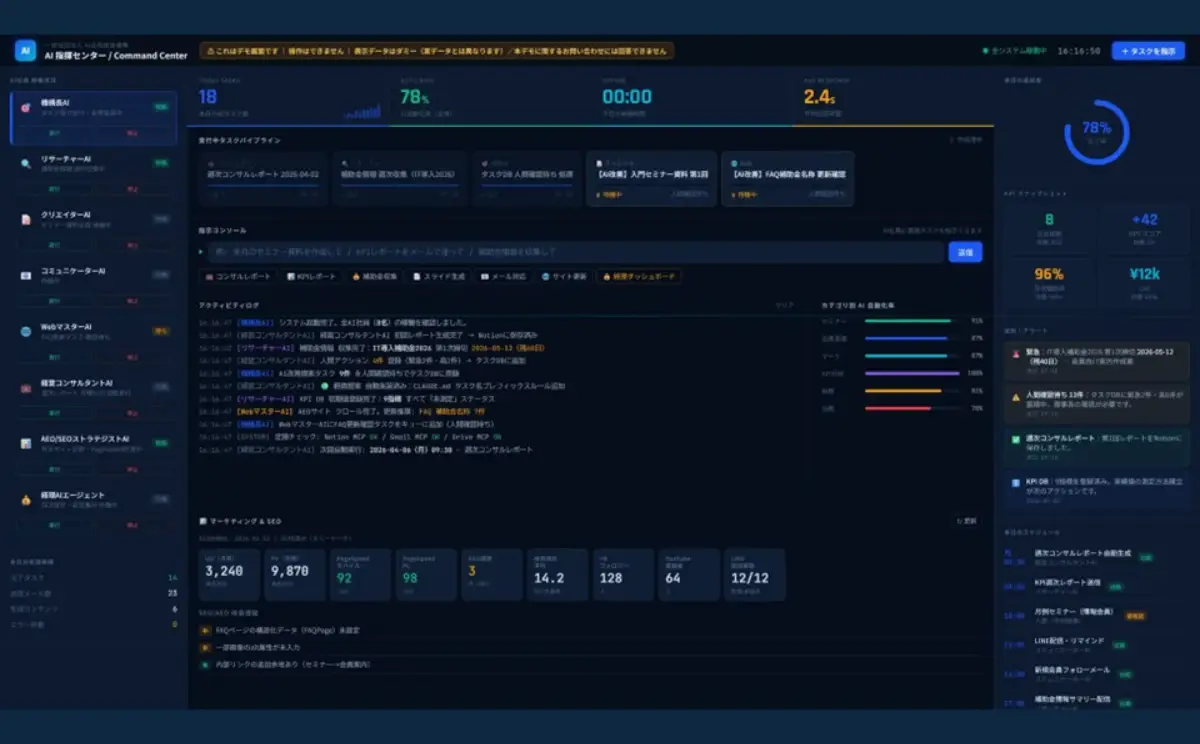This screenshot has width=1200, height=744.
Task: Open the 経理ダッシュボード chip
Action: [639, 276]
